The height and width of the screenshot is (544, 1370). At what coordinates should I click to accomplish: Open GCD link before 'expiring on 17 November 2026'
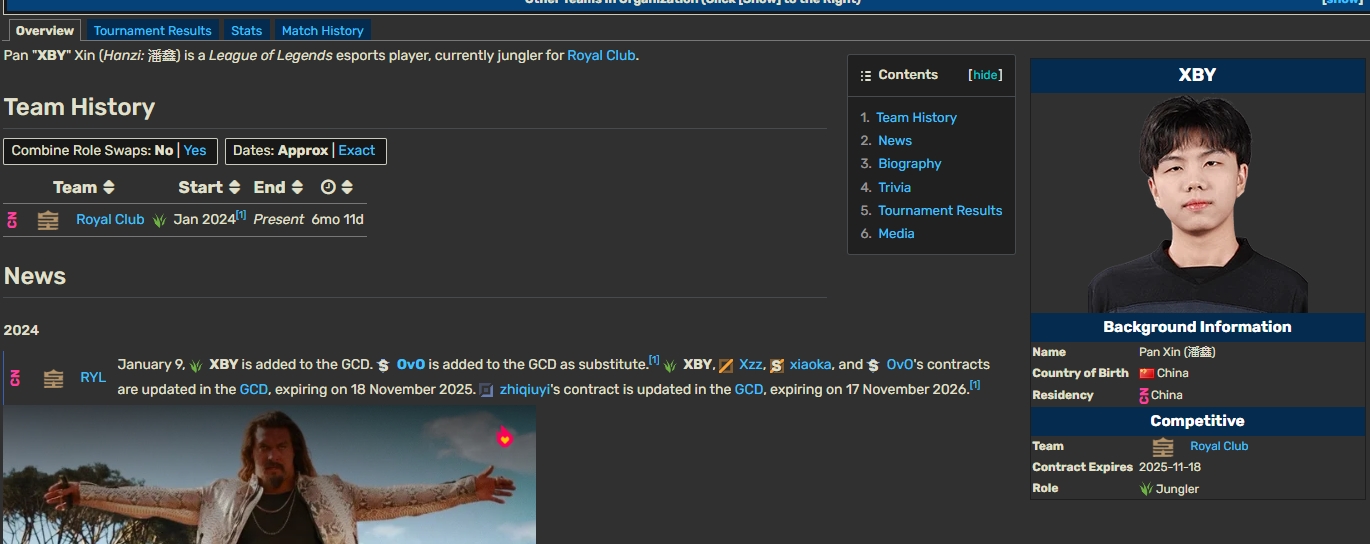point(749,389)
